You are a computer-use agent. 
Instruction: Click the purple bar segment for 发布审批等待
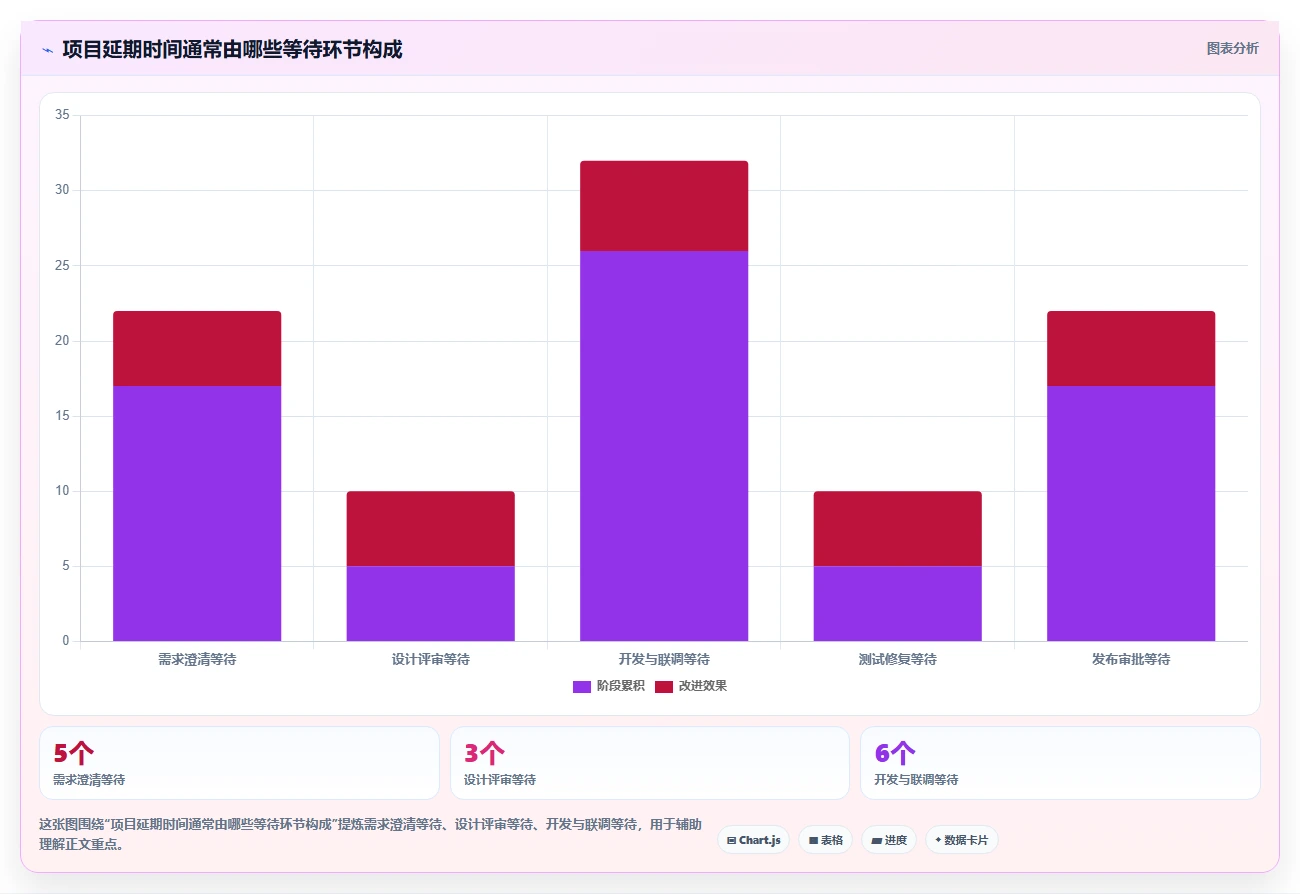click(1131, 513)
